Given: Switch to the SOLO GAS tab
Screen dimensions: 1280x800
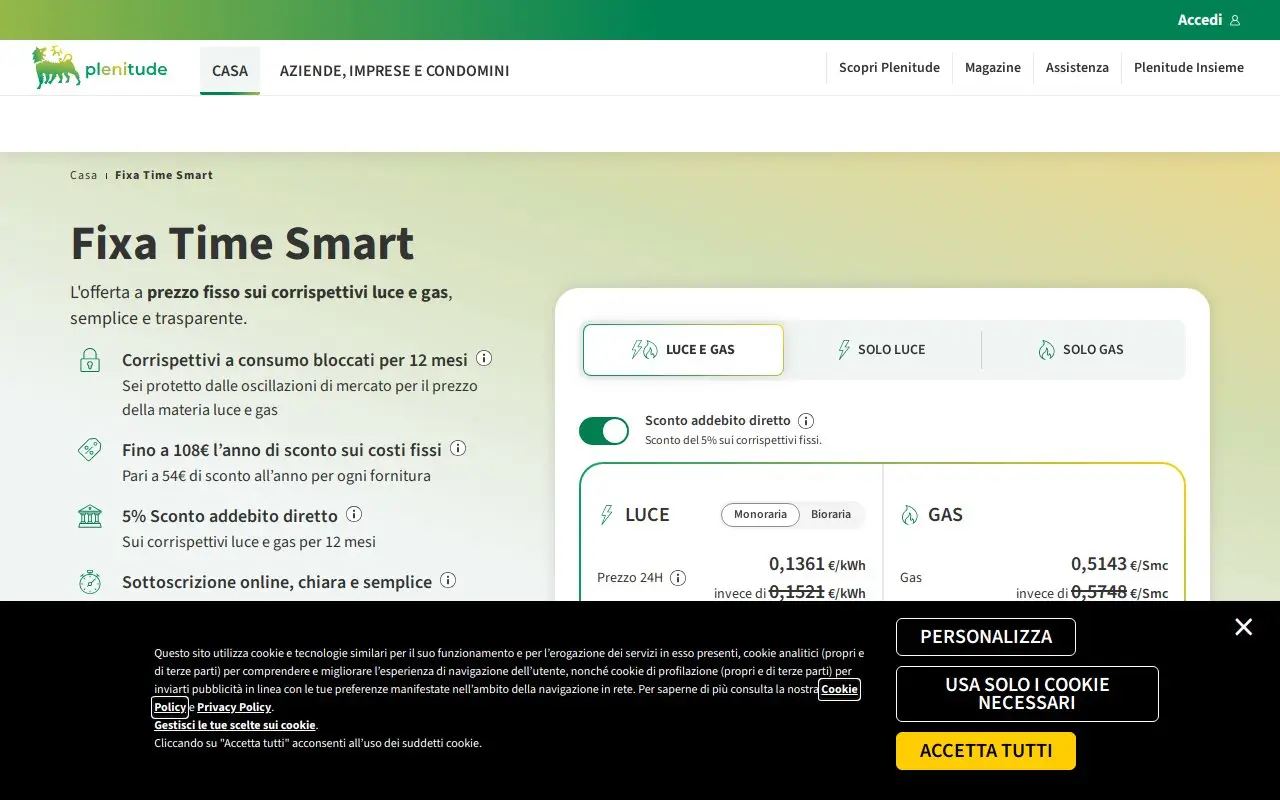Looking at the screenshot, I should point(1081,350).
